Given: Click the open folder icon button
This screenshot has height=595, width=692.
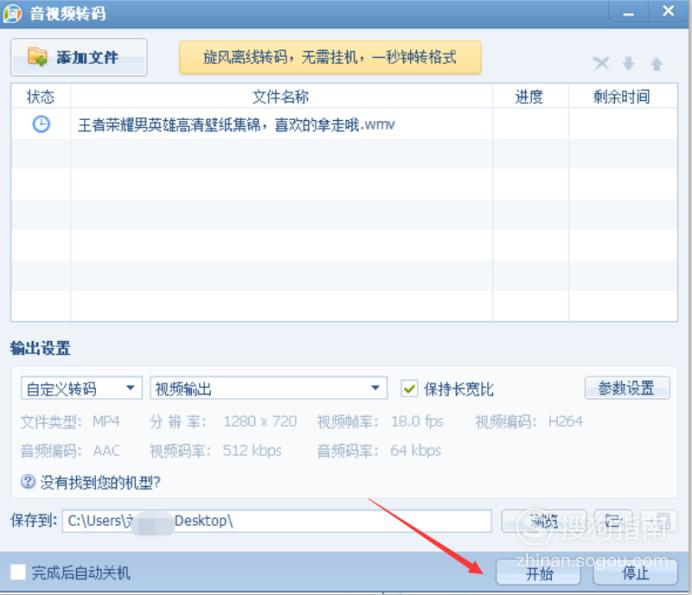Looking at the screenshot, I should [x=613, y=521].
